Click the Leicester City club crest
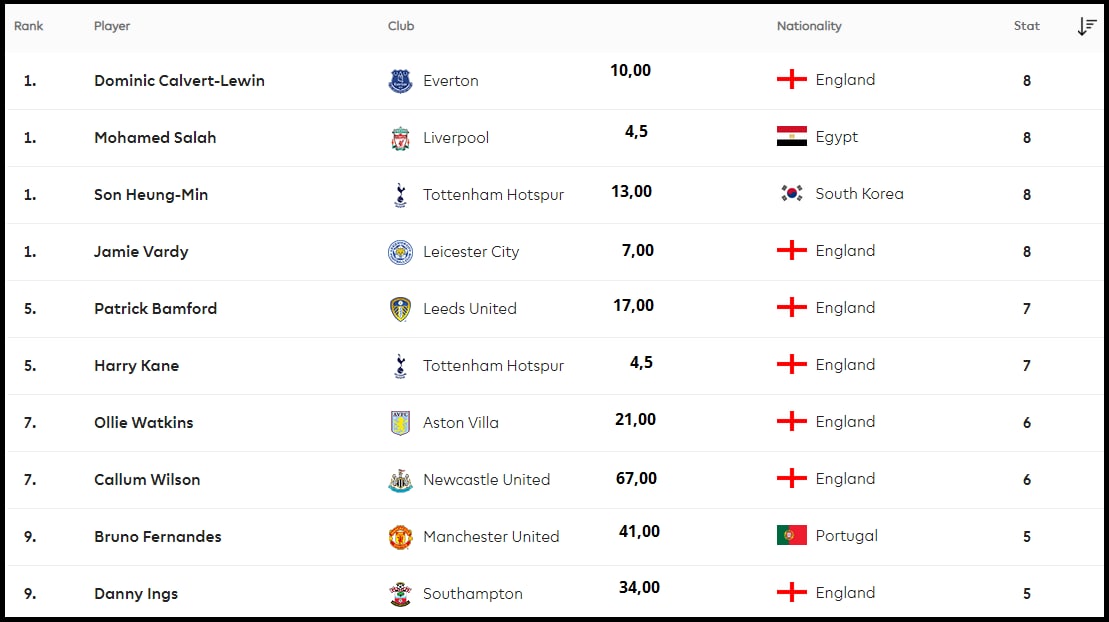The height and width of the screenshot is (622, 1109). [x=400, y=252]
